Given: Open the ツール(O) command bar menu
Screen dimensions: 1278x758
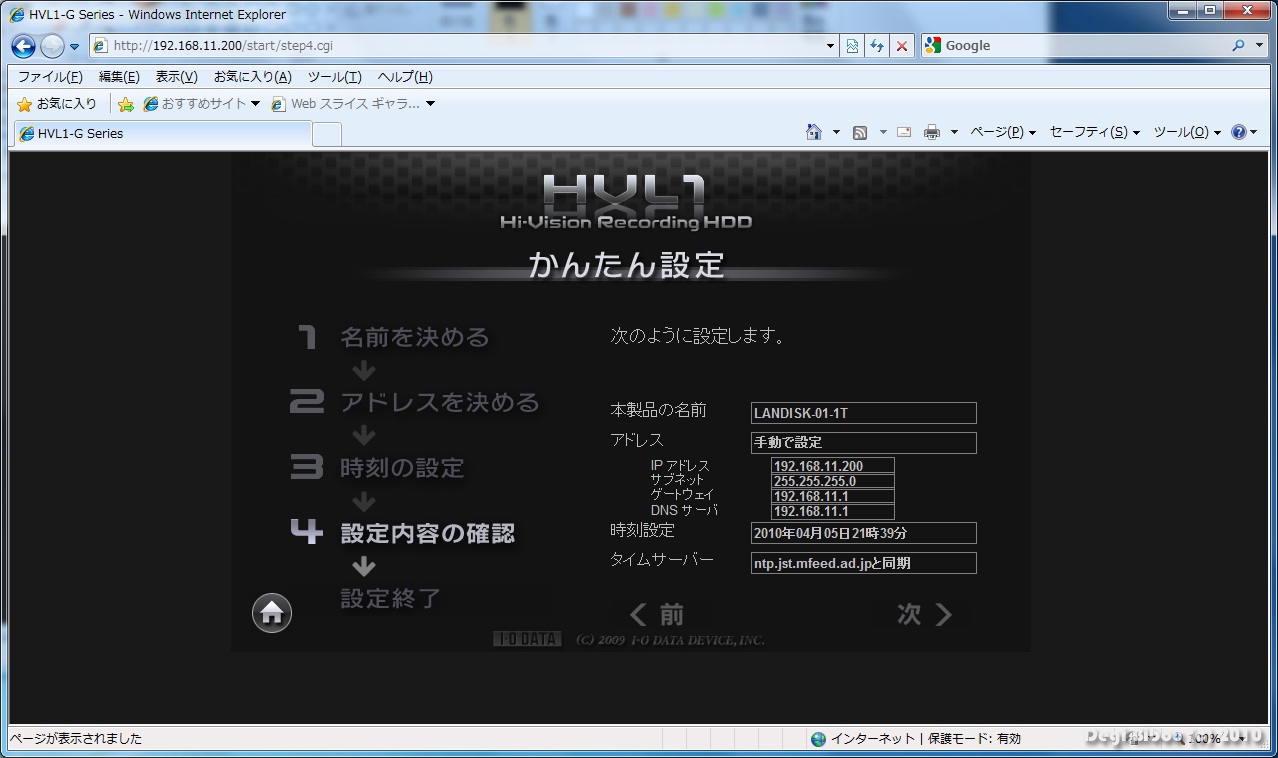Looking at the screenshot, I should [1187, 132].
